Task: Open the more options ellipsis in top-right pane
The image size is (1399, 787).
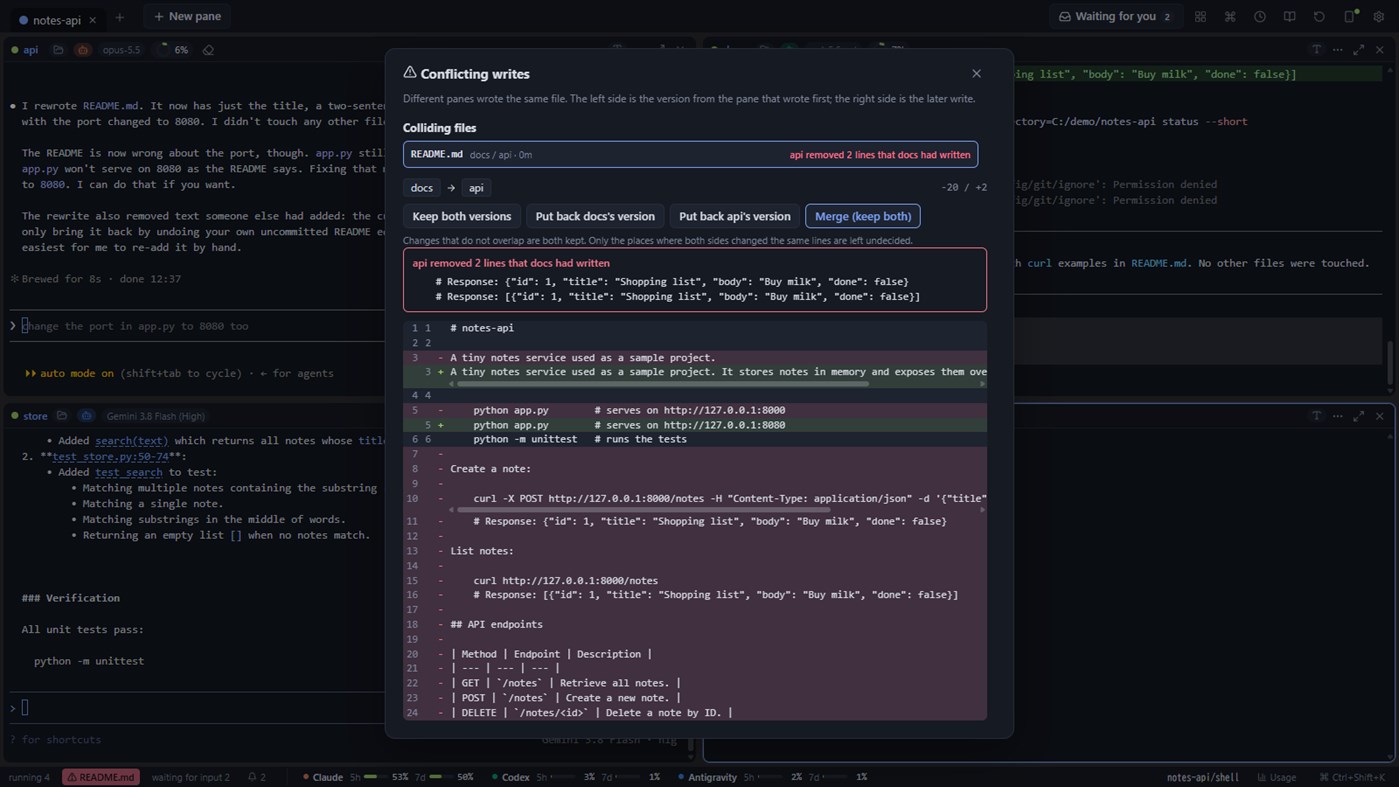Action: coord(1338,50)
